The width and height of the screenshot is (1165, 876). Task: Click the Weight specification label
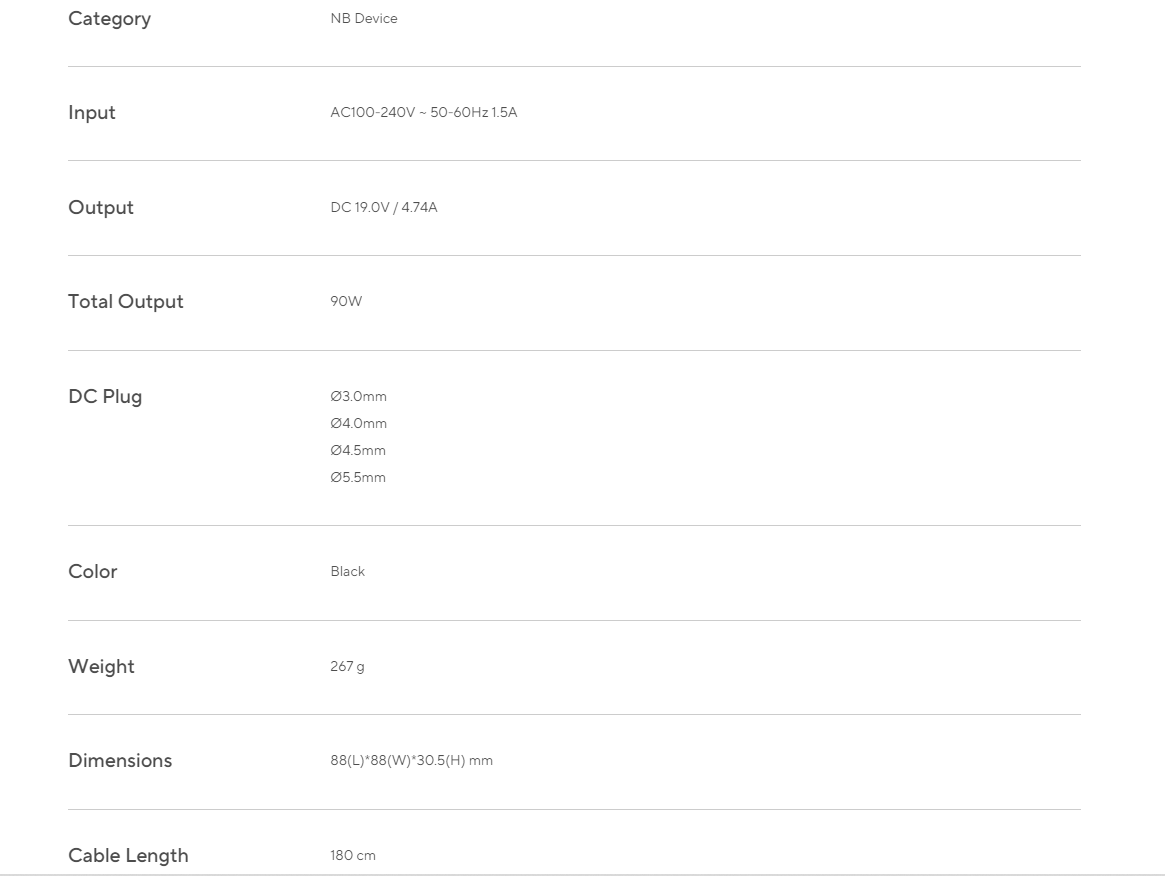pyautogui.click(x=101, y=667)
